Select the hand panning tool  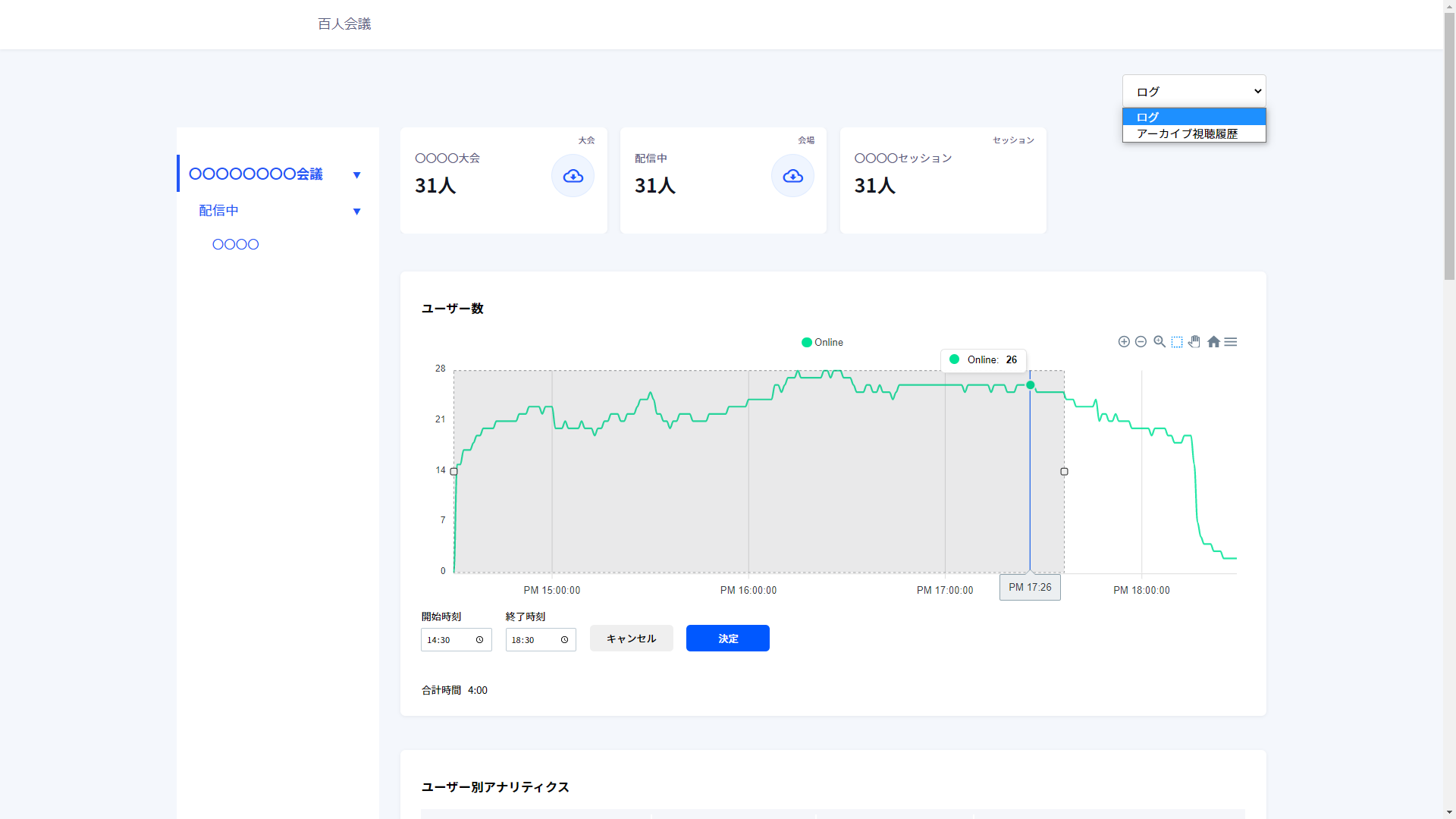[x=1194, y=342]
